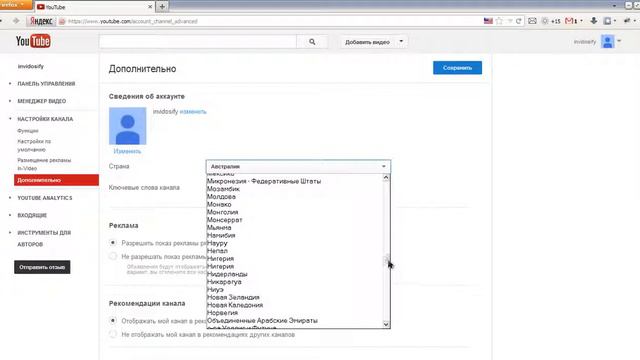Screen dimensions: 640x360
Task: Open Менеджер видео in sidebar
Action: (42, 101)
